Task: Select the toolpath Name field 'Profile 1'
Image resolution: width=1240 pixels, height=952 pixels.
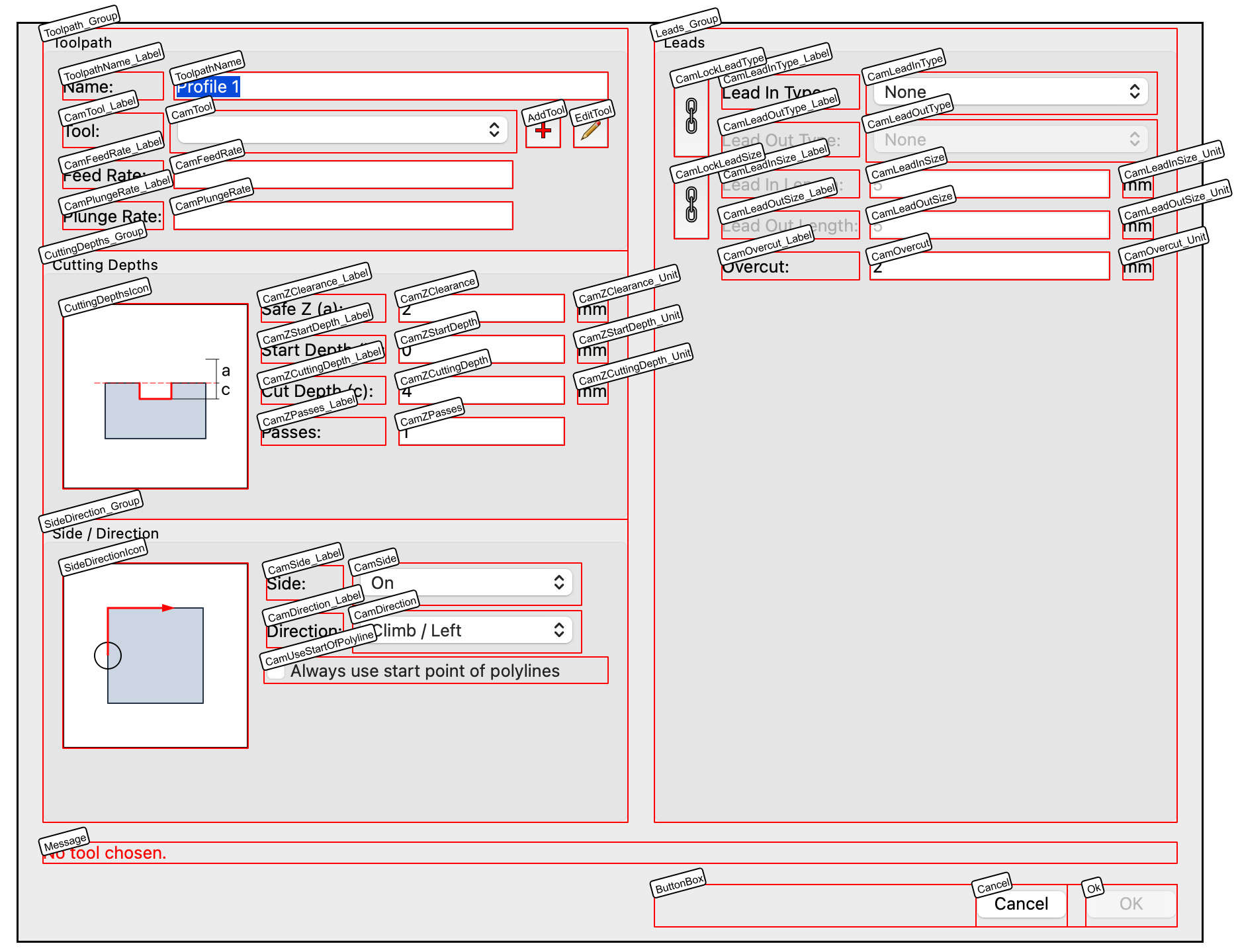Action: coord(390,86)
